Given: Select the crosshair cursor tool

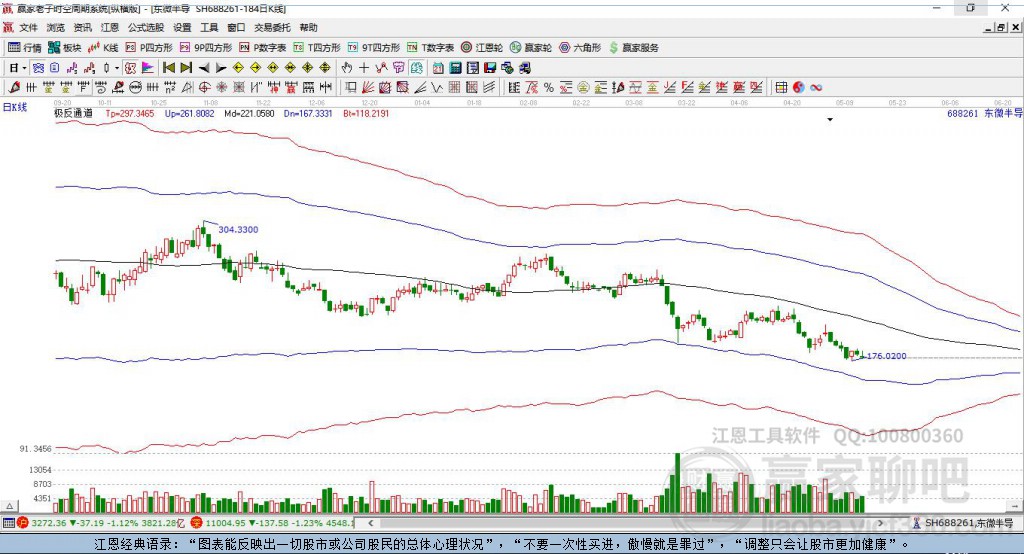Looking at the screenshot, I should (x=364, y=68).
